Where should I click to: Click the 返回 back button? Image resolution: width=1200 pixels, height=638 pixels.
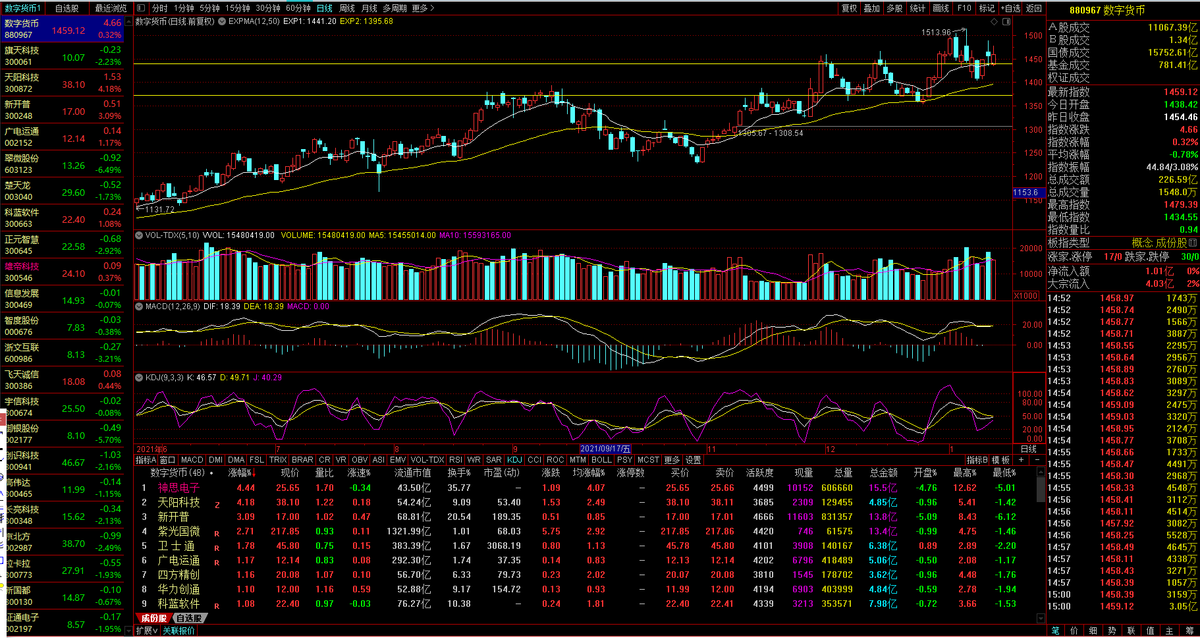[x=1033, y=7]
